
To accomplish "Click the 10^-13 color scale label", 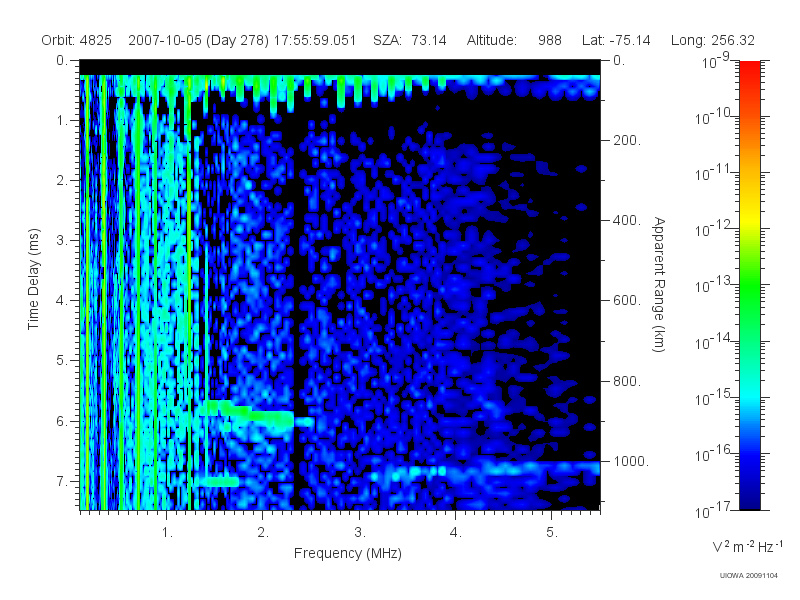I will [x=715, y=286].
